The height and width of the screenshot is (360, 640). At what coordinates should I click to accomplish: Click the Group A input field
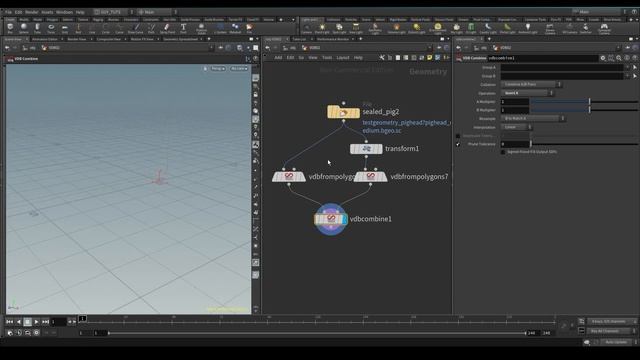coord(562,67)
